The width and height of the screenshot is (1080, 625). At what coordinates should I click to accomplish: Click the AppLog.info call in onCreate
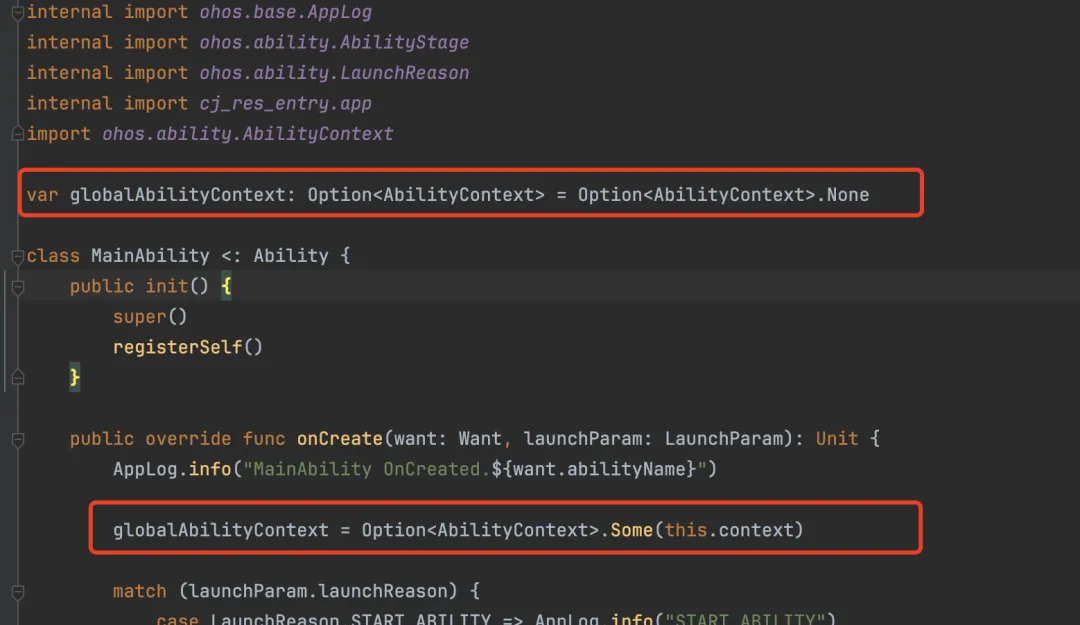(x=172, y=469)
